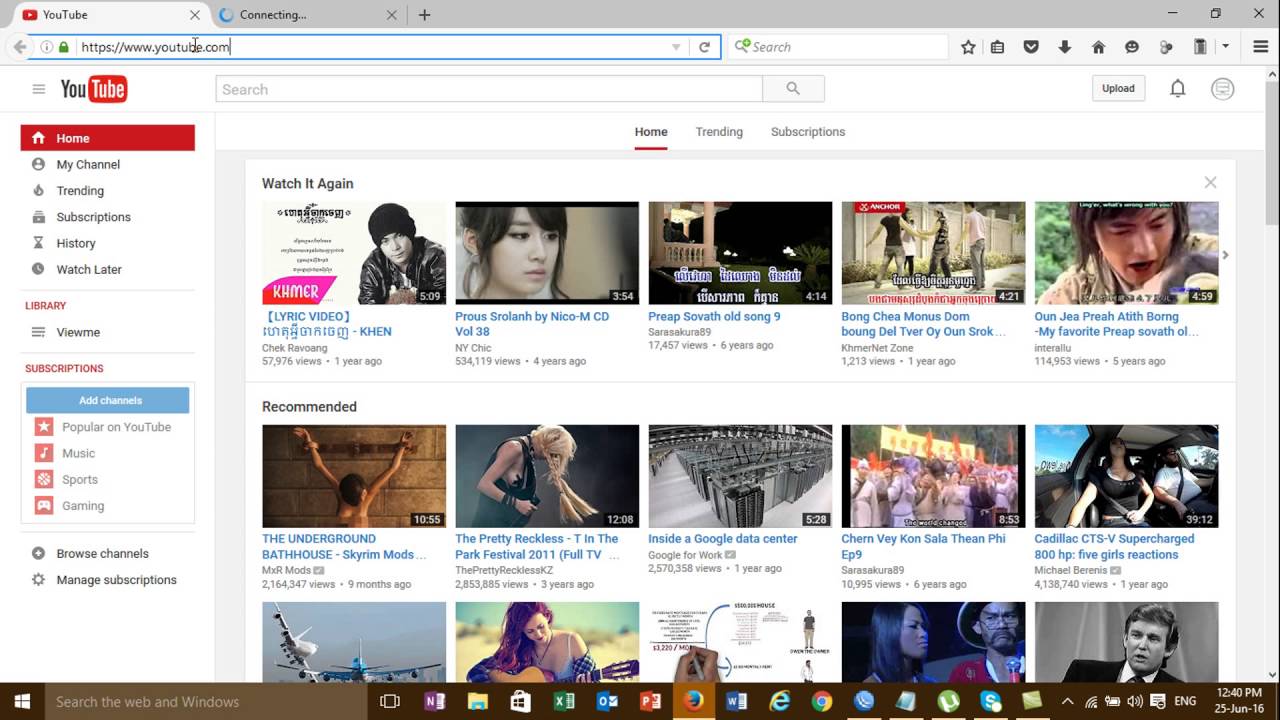The height and width of the screenshot is (720, 1280).
Task: Switch ENG input language indicator
Action: 1185,701
